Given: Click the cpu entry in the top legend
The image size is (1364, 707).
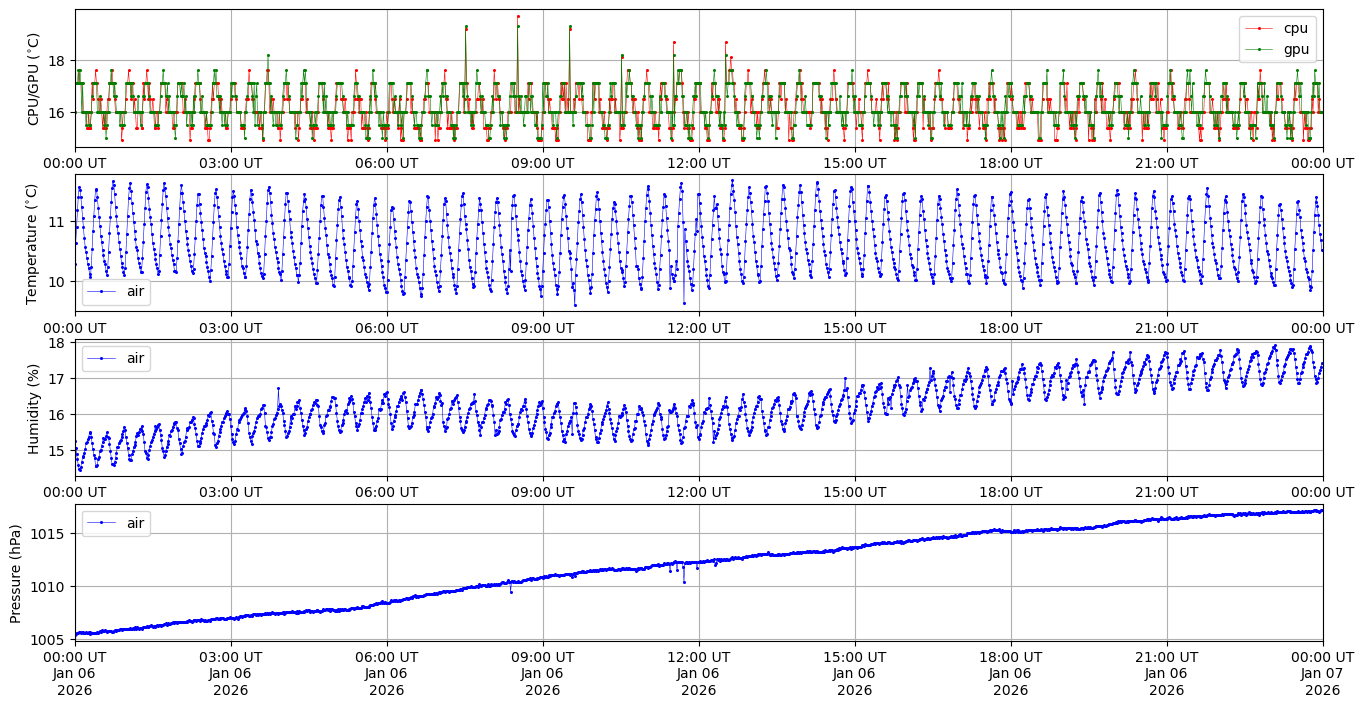Looking at the screenshot, I should click(1295, 28).
